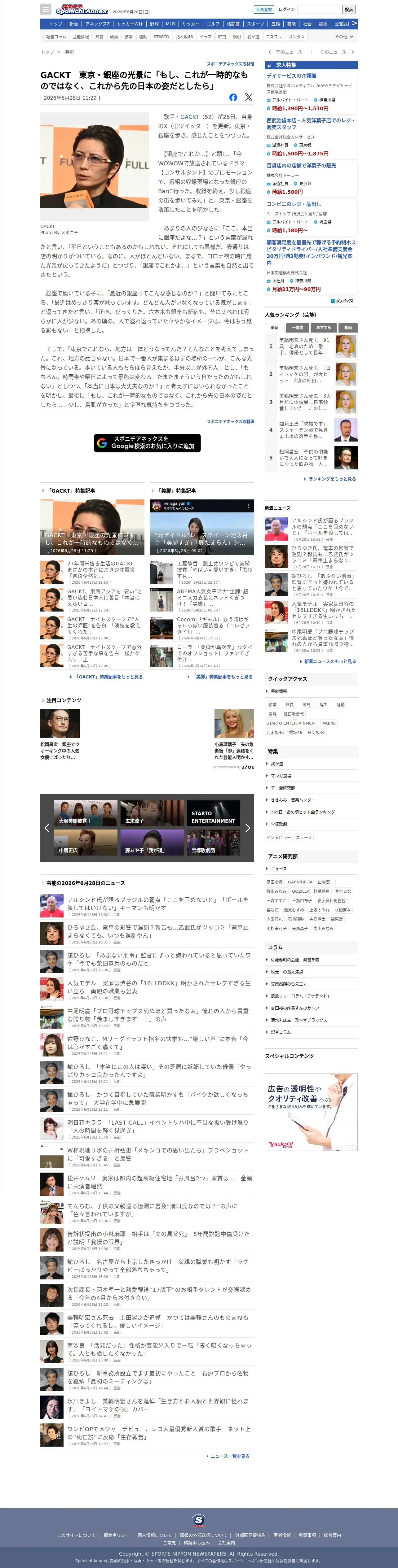Click the トップ breadcrumb link
The height and width of the screenshot is (1568, 398).
(47, 52)
